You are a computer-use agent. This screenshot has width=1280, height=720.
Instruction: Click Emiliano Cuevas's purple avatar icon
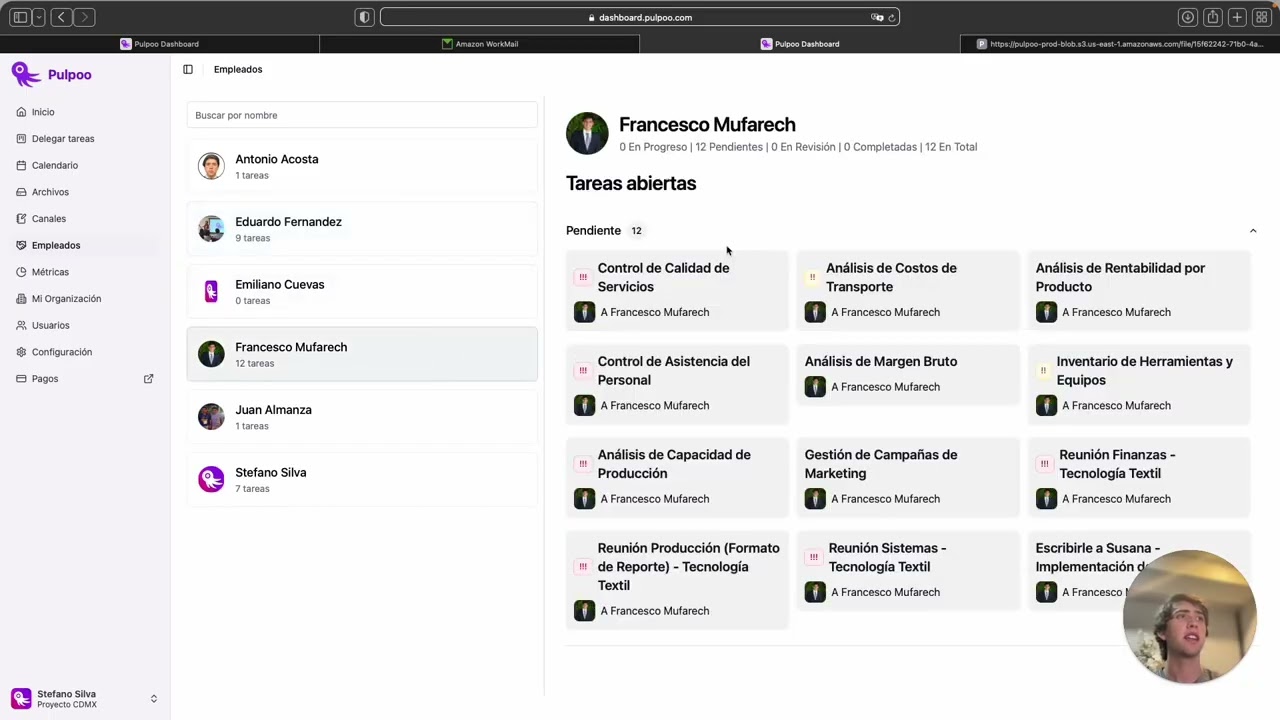coord(211,292)
